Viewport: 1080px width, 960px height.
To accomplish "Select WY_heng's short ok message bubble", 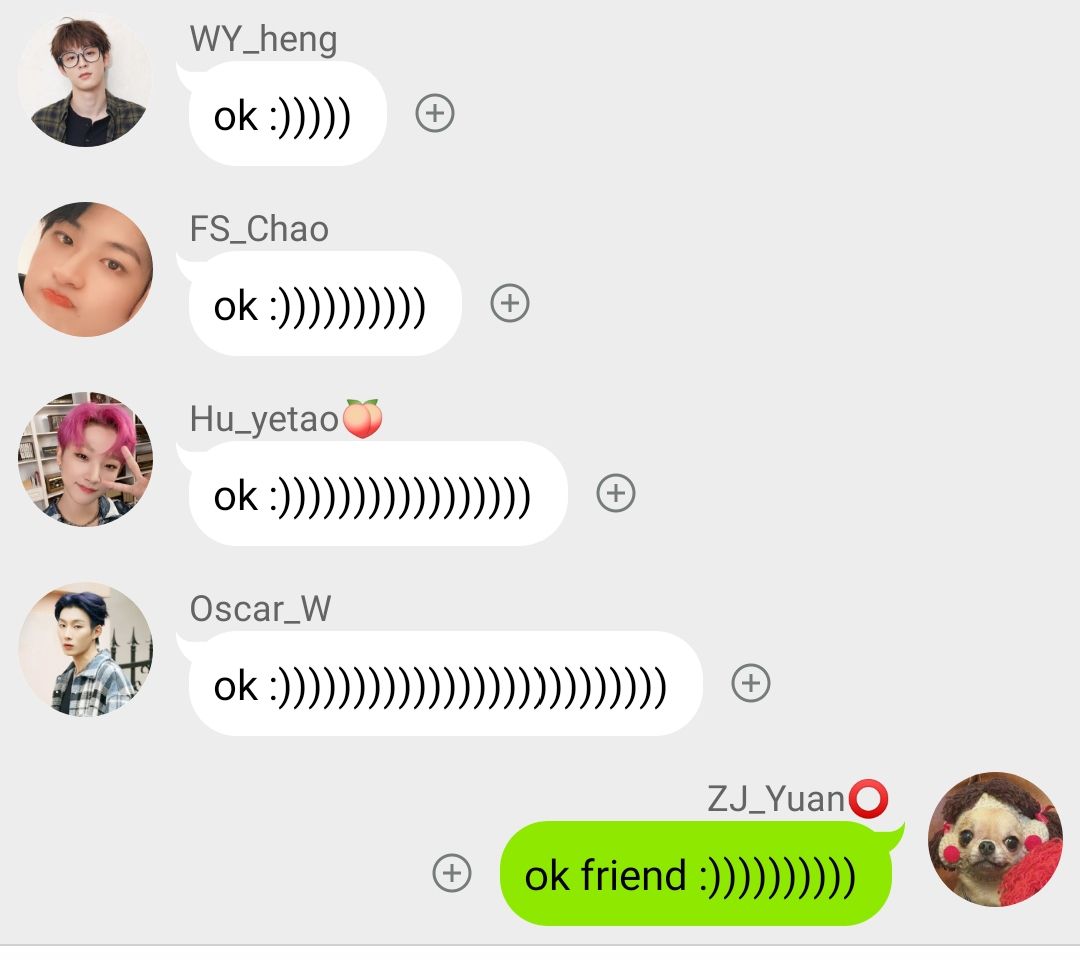I will (282, 114).
